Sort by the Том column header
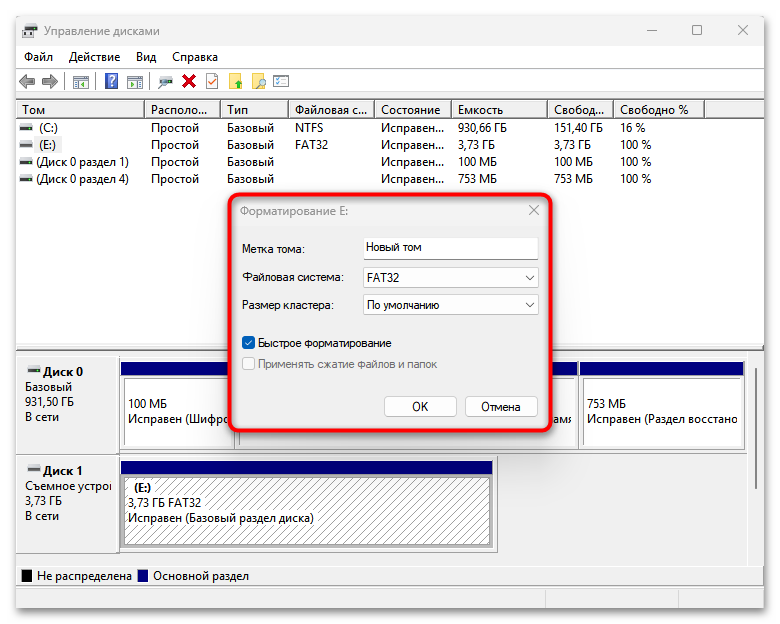780x624 pixels. tap(80, 109)
